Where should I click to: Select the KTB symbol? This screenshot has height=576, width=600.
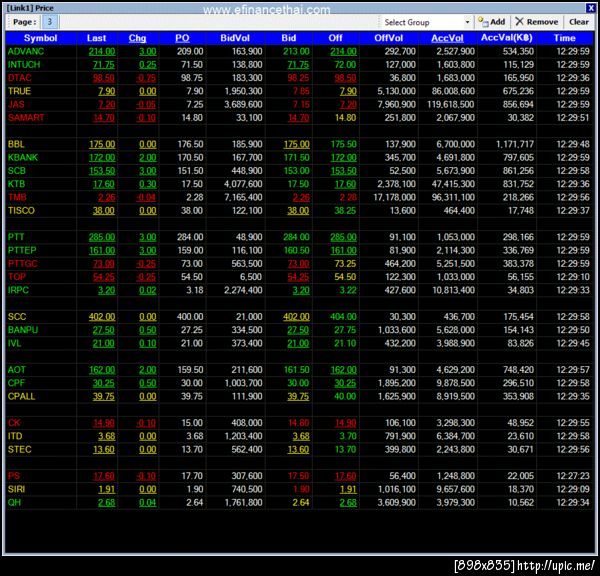point(16,184)
